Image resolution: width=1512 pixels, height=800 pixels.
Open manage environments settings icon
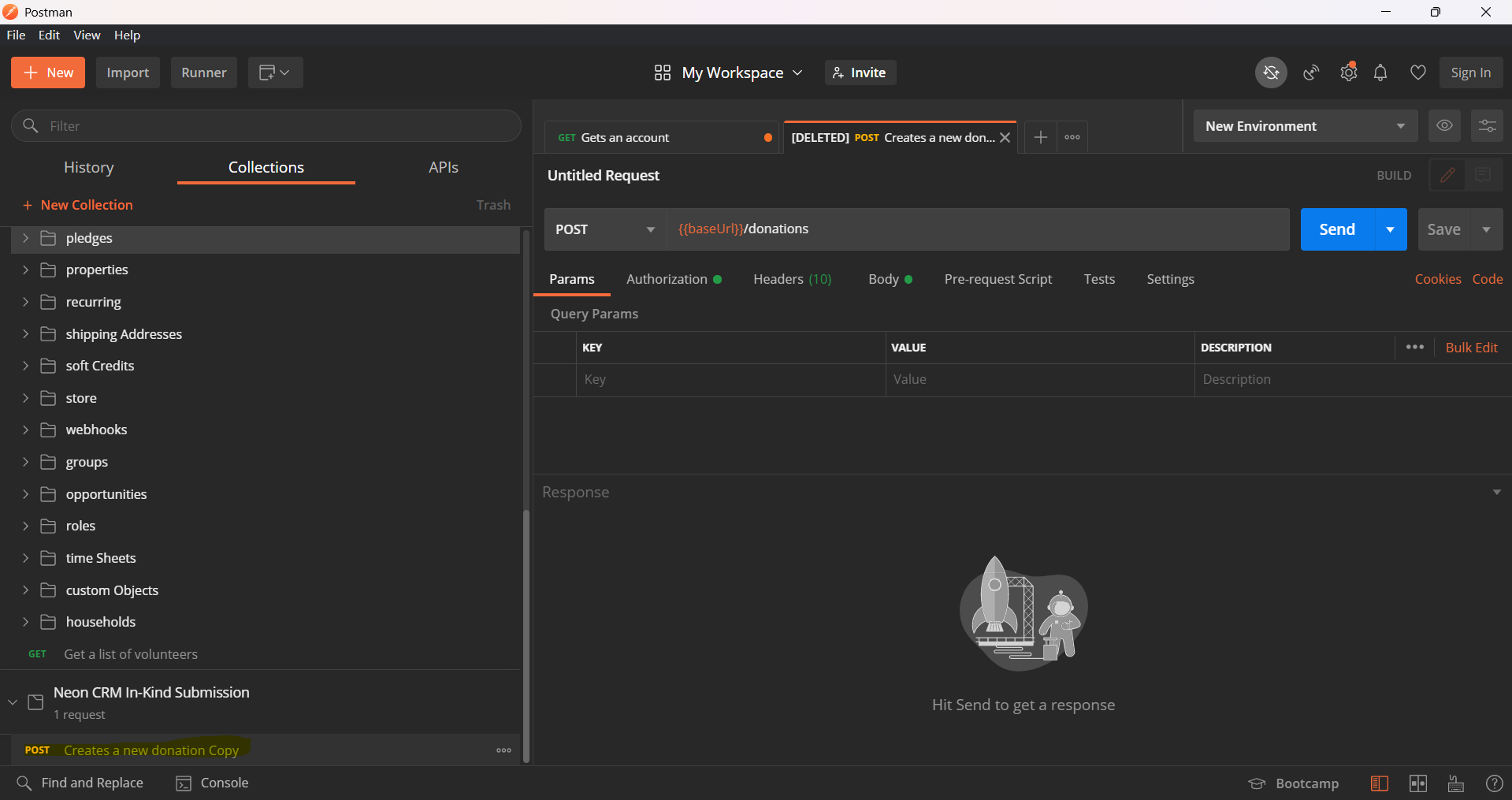click(x=1487, y=126)
